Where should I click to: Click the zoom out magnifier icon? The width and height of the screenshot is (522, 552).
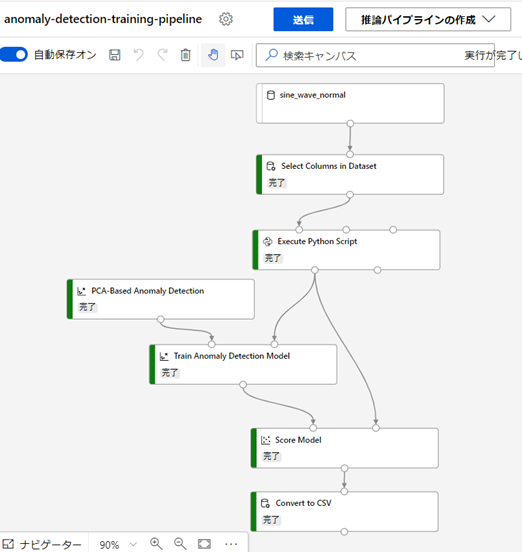[180, 544]
